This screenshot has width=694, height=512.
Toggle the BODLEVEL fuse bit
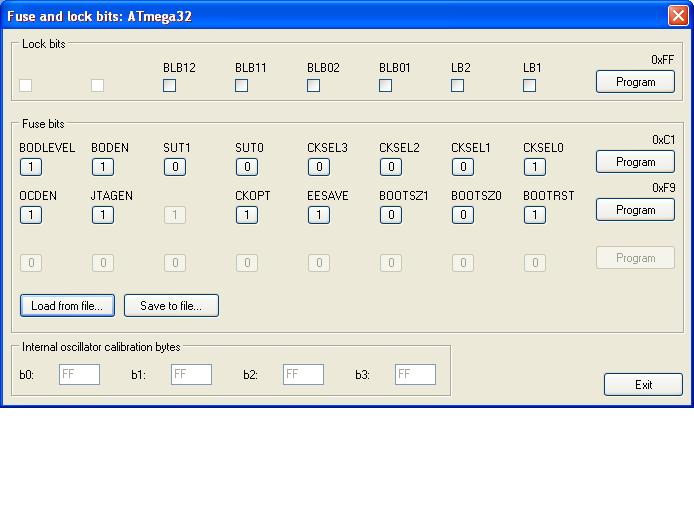[31, 167]
